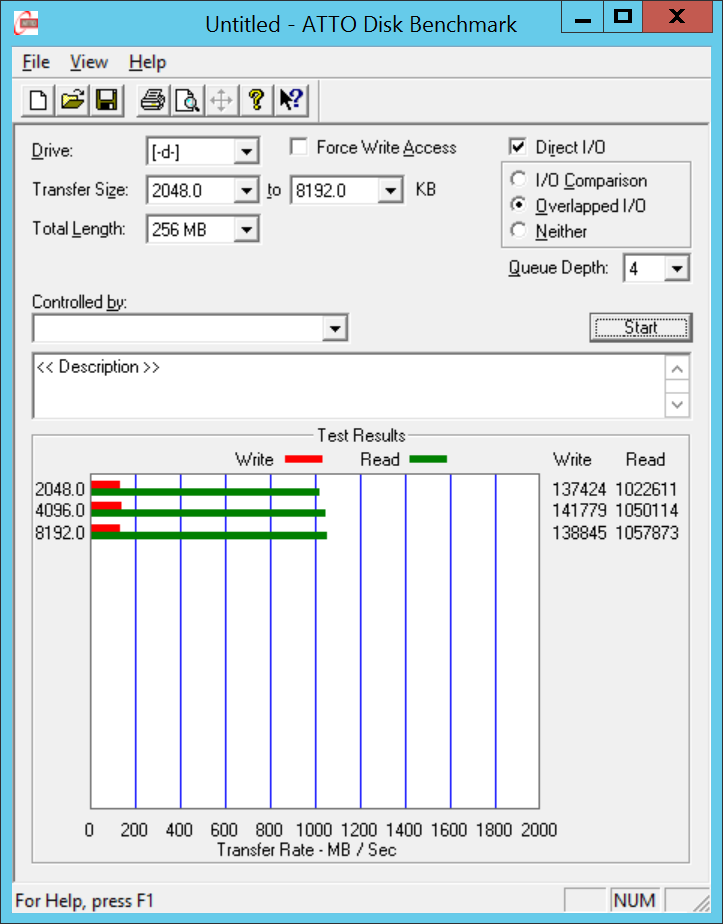Start the benchmark with Start button
This screenshot has width=723, height=924.
click(x=641, y=328)
